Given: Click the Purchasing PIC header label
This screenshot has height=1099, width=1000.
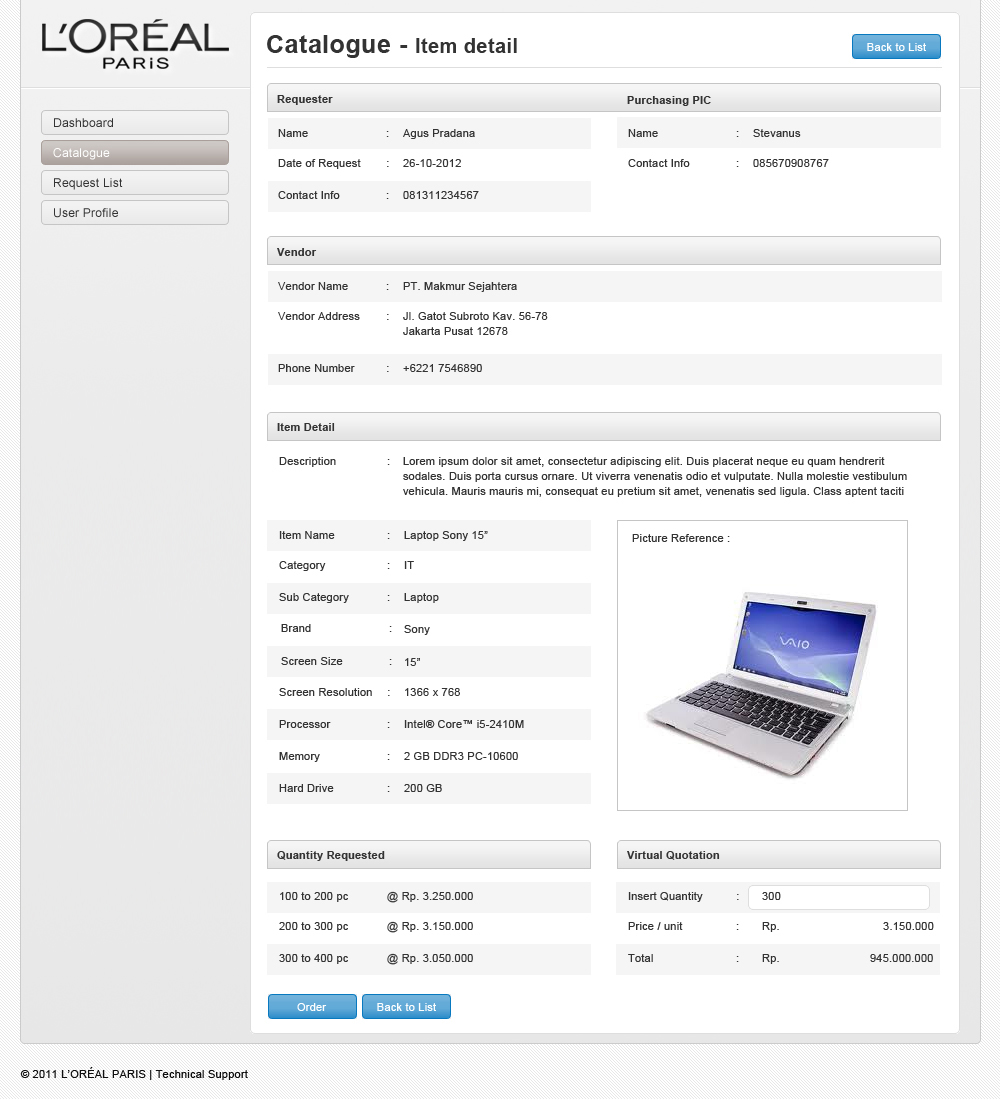Looking at the screenshot, I should pyautogui.click(x=669, y=100).
